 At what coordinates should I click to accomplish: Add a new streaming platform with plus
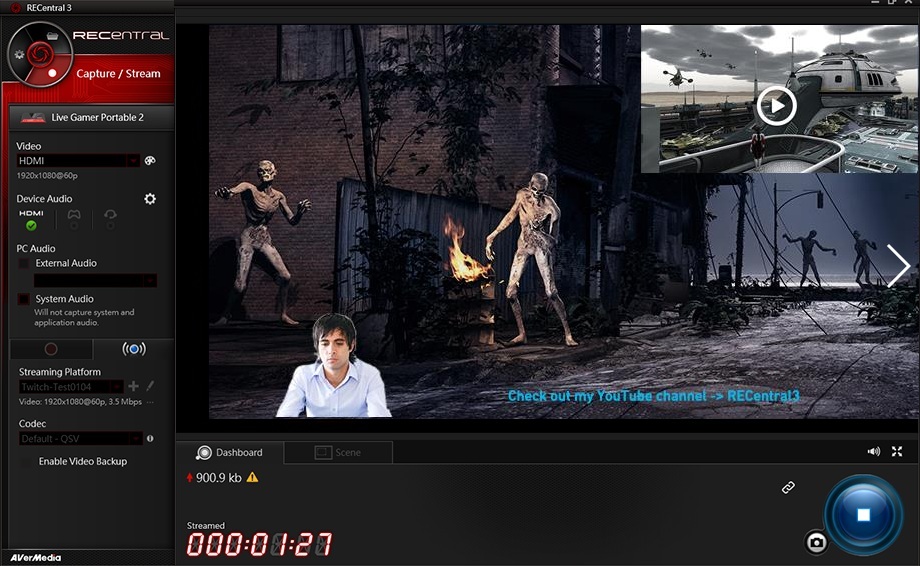(x=133, y=386)
